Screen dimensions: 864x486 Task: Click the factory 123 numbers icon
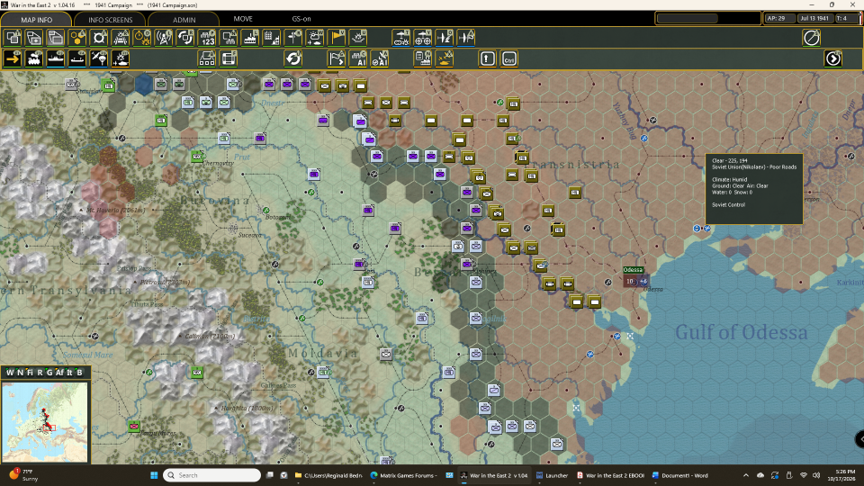207,38
